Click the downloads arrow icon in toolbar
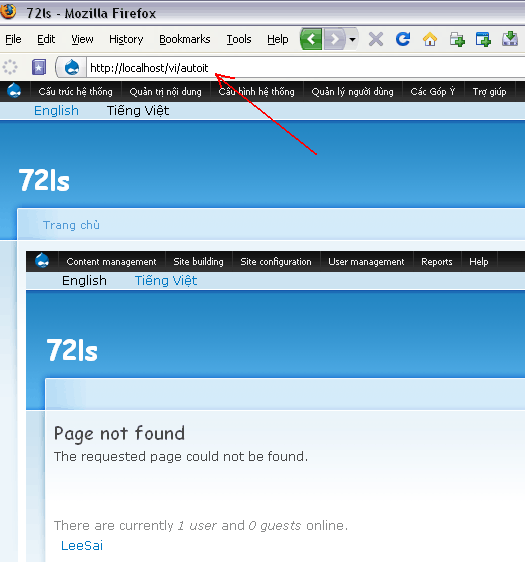Image resolution: width=525 pixels, height=562 pixels. (510, 39)
